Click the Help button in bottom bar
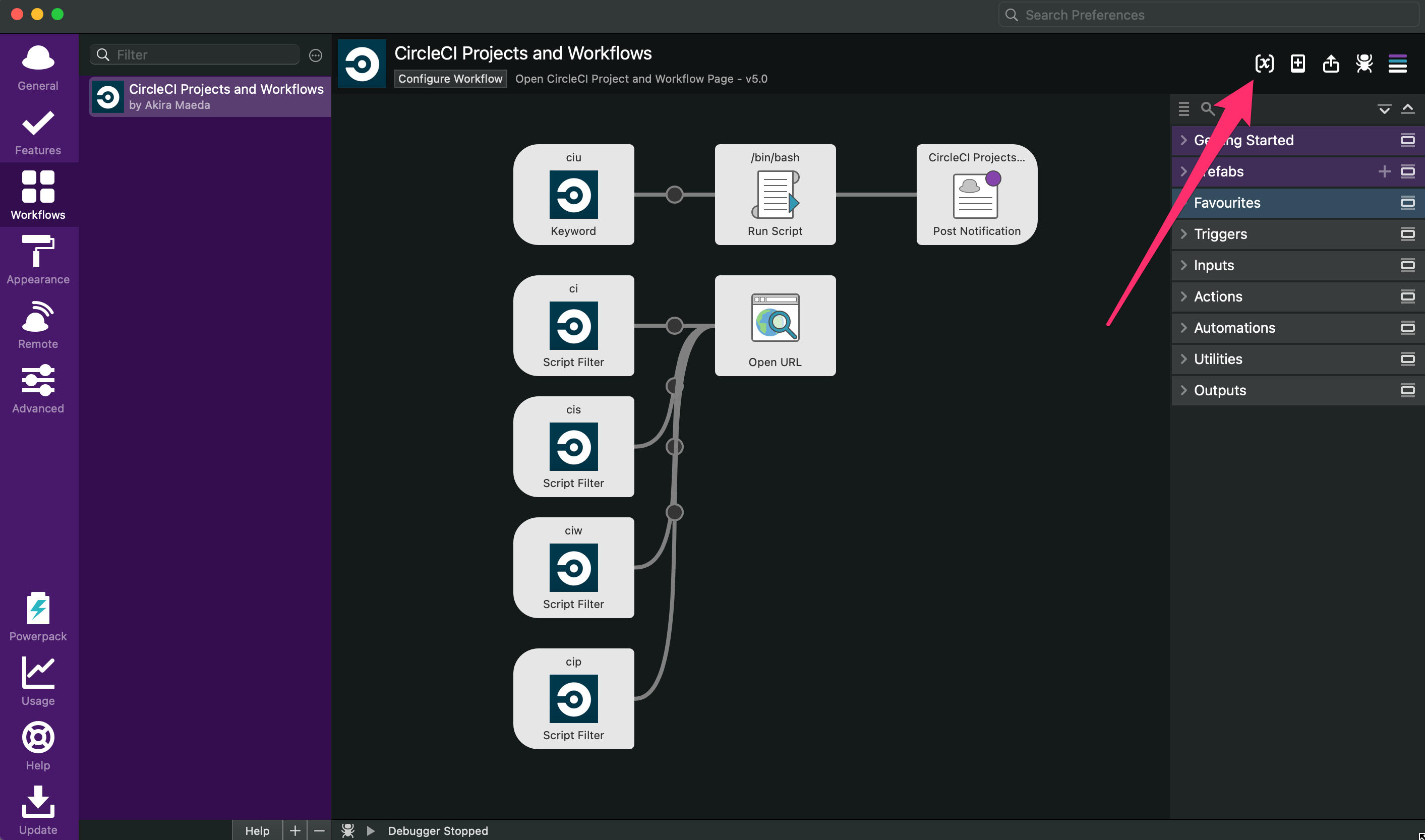The height and width of the screenshot is (840, 1425). pyautogui.click(x=257, y=830)
